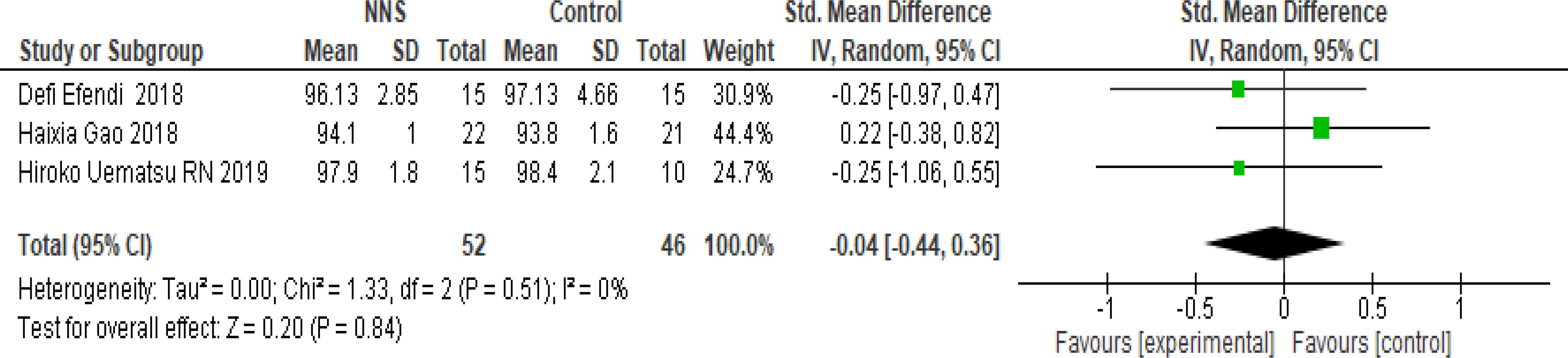
Task: Click the pooled estimate -0.04 [-0.44, 0.36]
Action: [x=914, y=246]
